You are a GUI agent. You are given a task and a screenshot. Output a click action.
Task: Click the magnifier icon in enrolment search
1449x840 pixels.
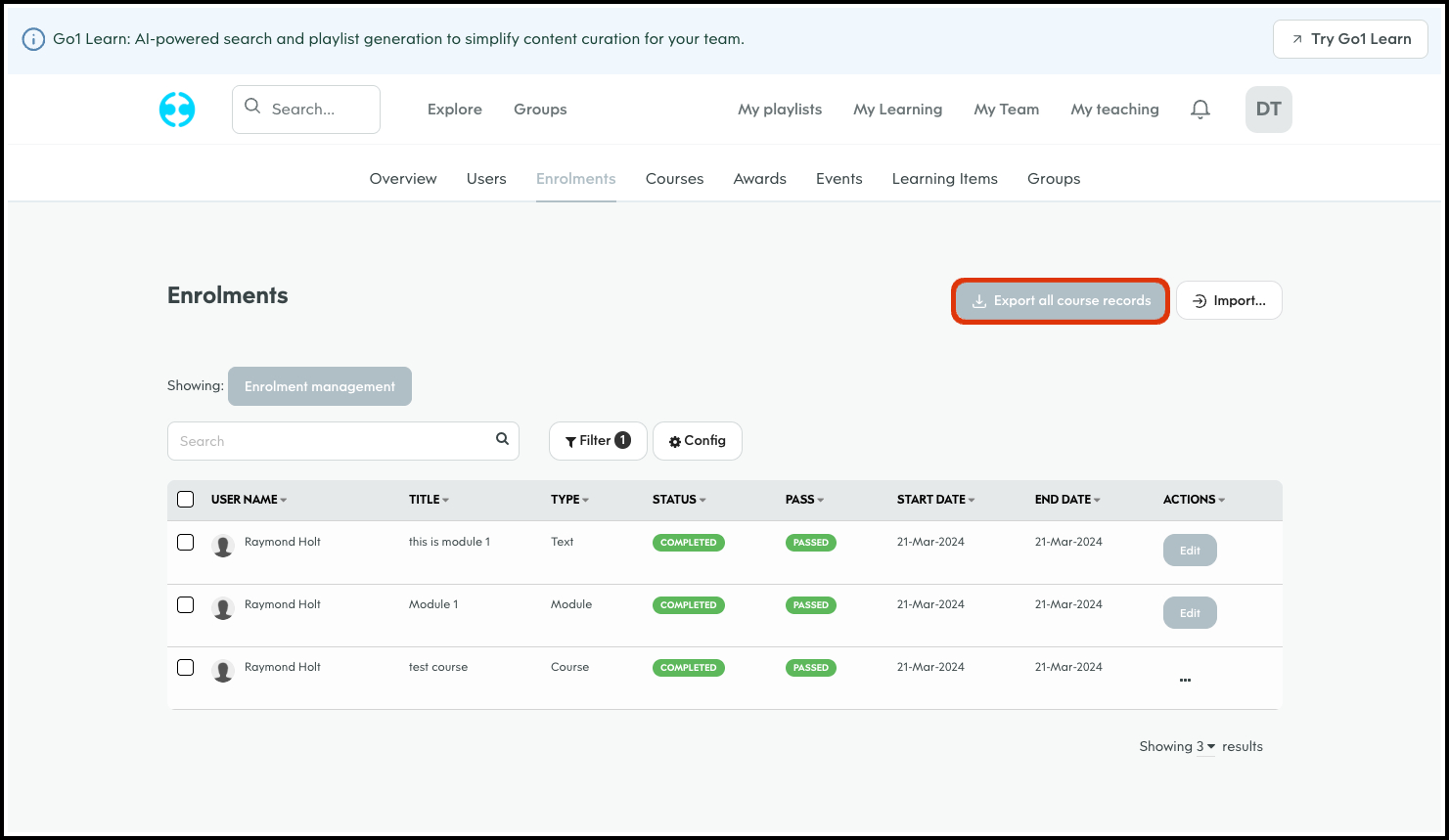coord(502,439)
